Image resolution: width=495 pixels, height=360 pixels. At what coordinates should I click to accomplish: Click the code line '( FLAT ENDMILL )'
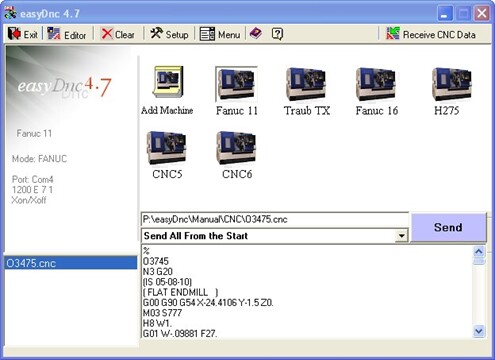pos(180,292)
